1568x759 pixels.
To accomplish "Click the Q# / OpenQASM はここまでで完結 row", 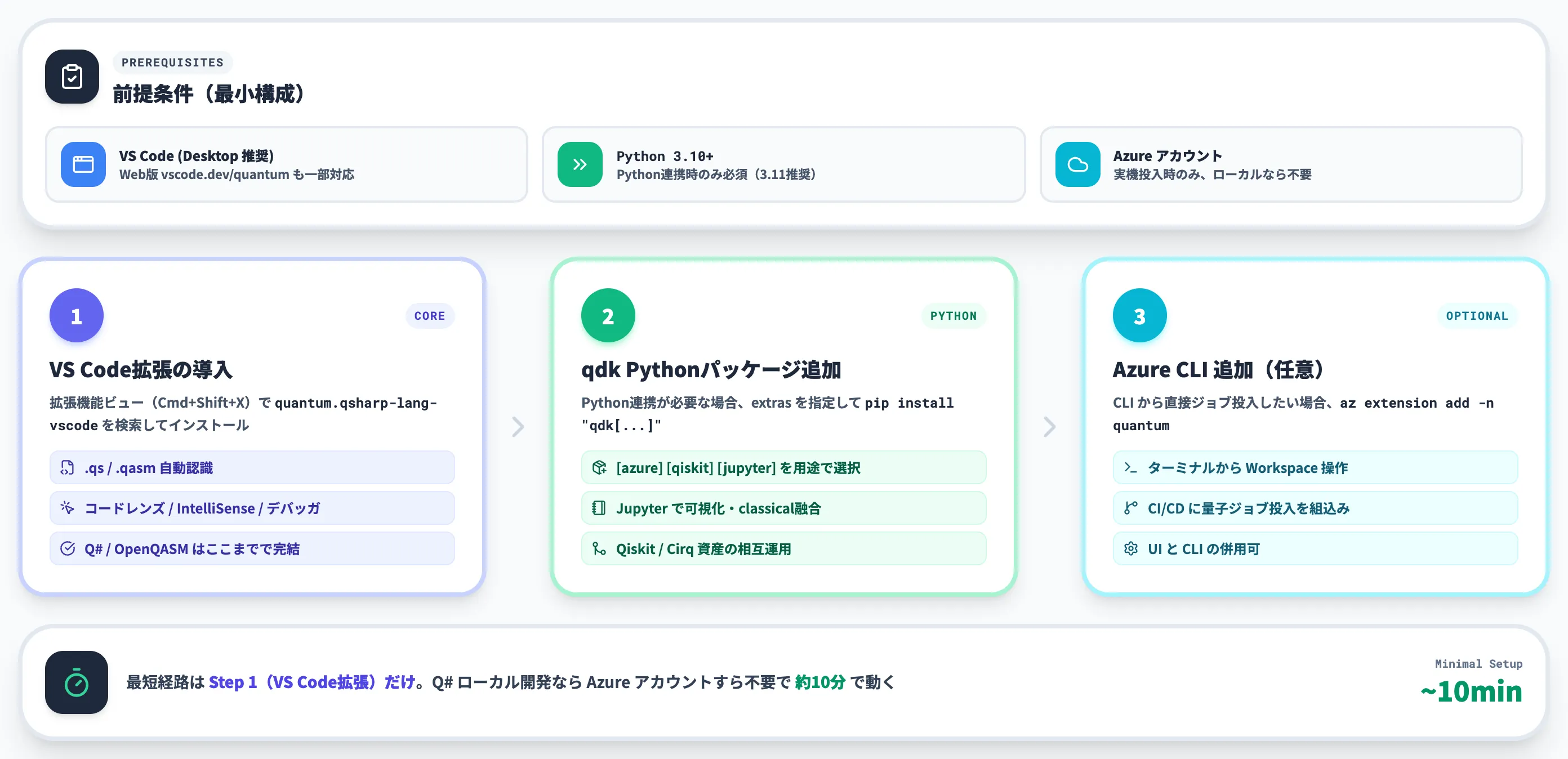I will point(252,548).
